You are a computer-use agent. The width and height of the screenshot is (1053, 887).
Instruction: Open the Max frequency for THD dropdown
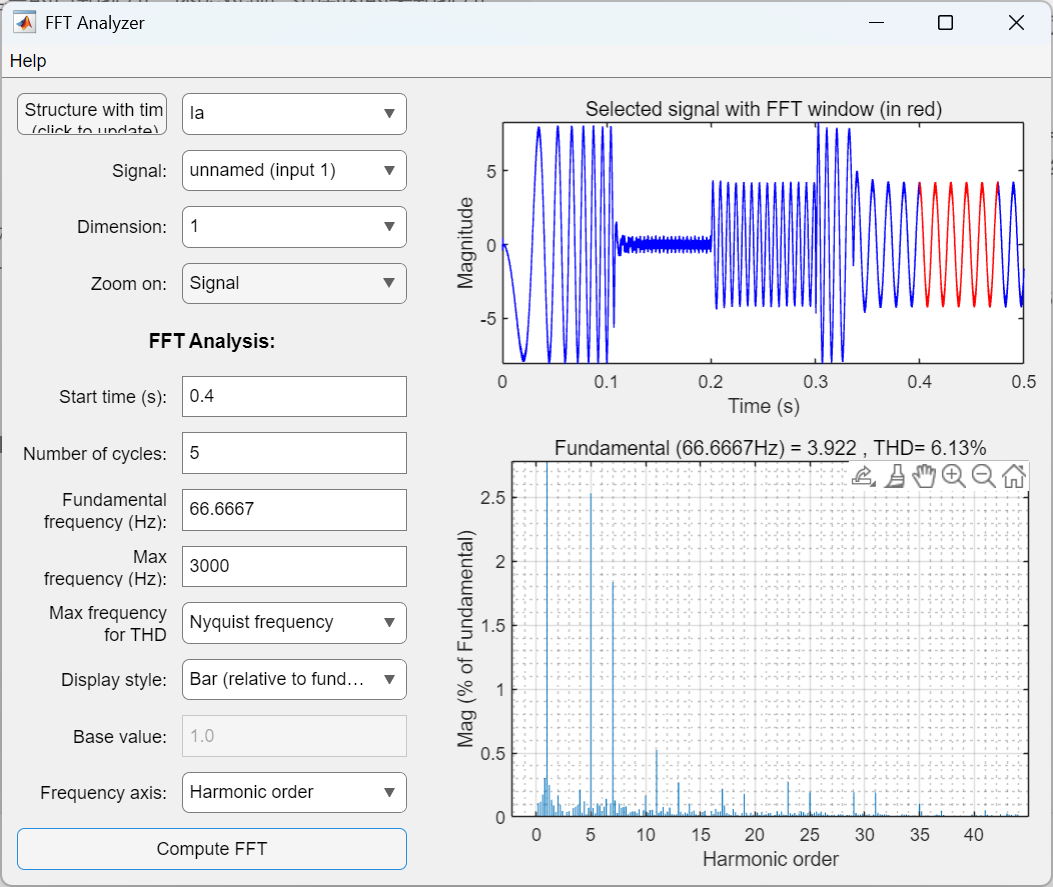294,623
